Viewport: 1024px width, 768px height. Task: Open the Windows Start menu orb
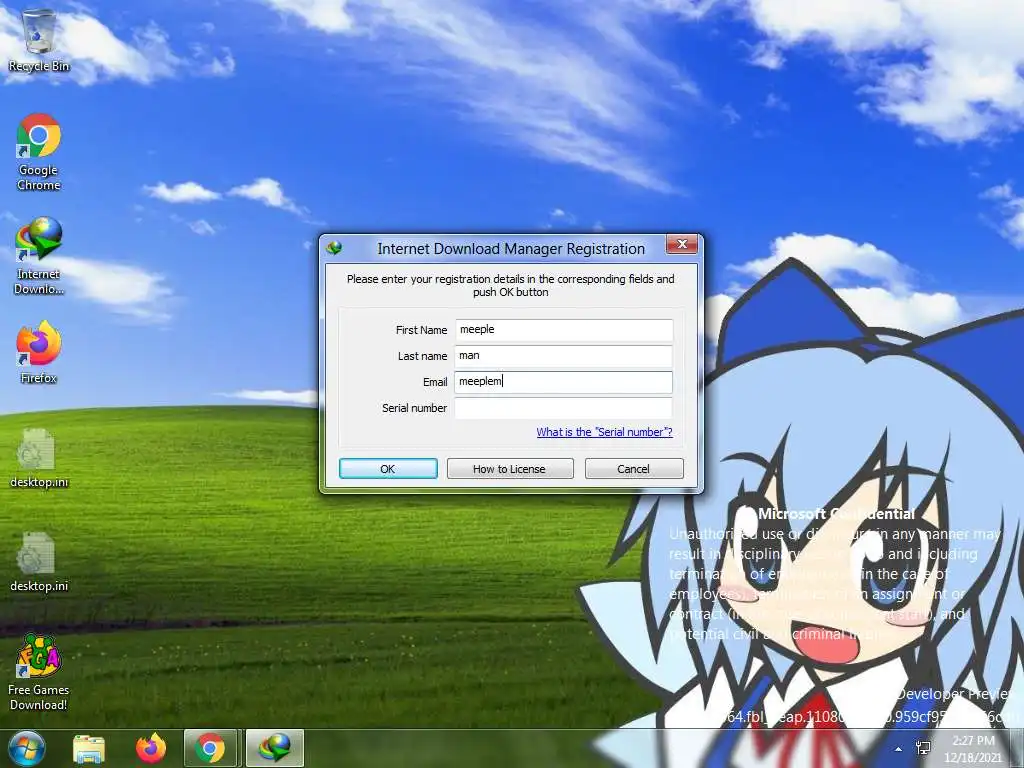click(x=26, y=748)
